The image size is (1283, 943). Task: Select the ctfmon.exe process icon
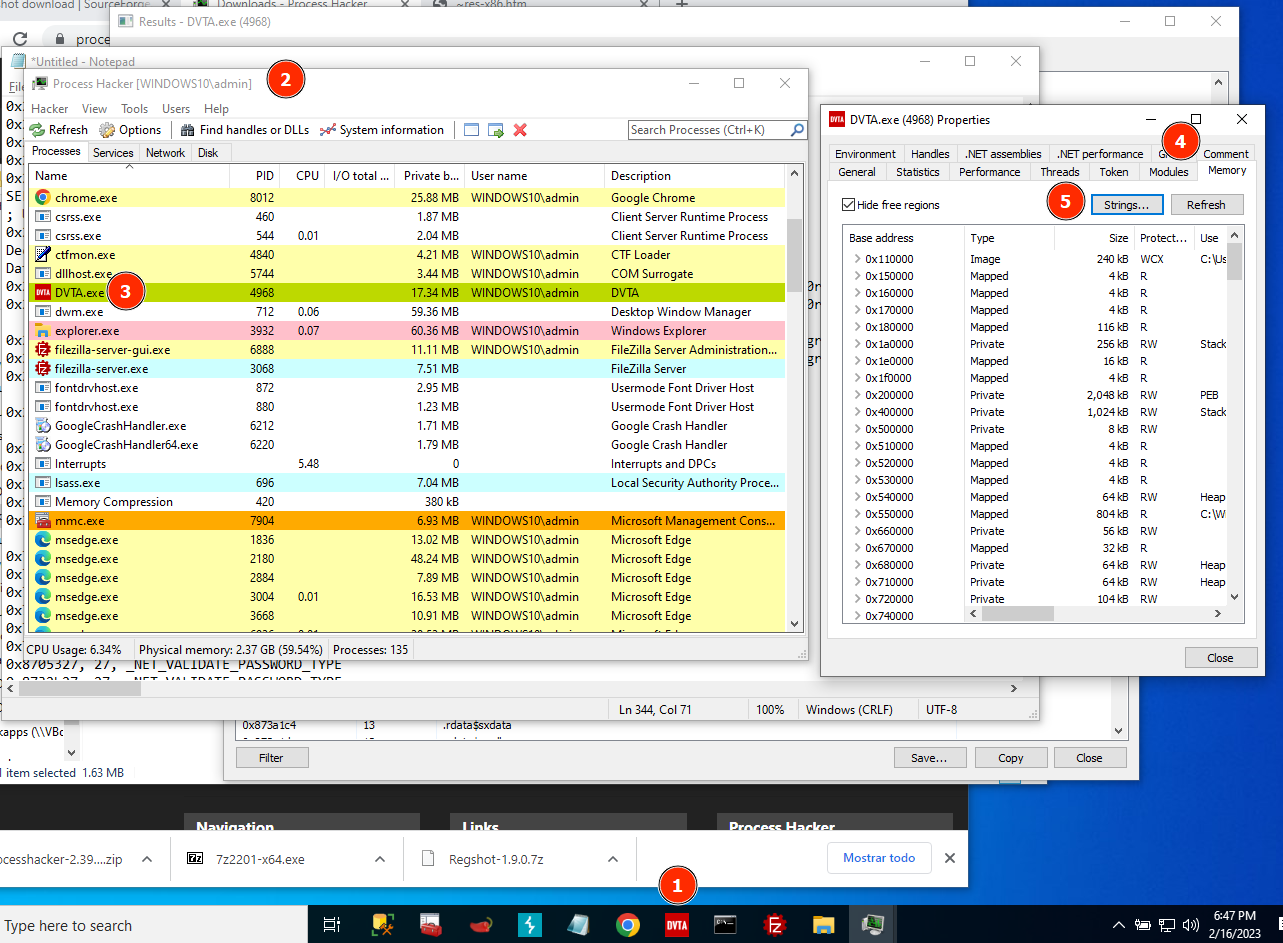pos(43,255)
